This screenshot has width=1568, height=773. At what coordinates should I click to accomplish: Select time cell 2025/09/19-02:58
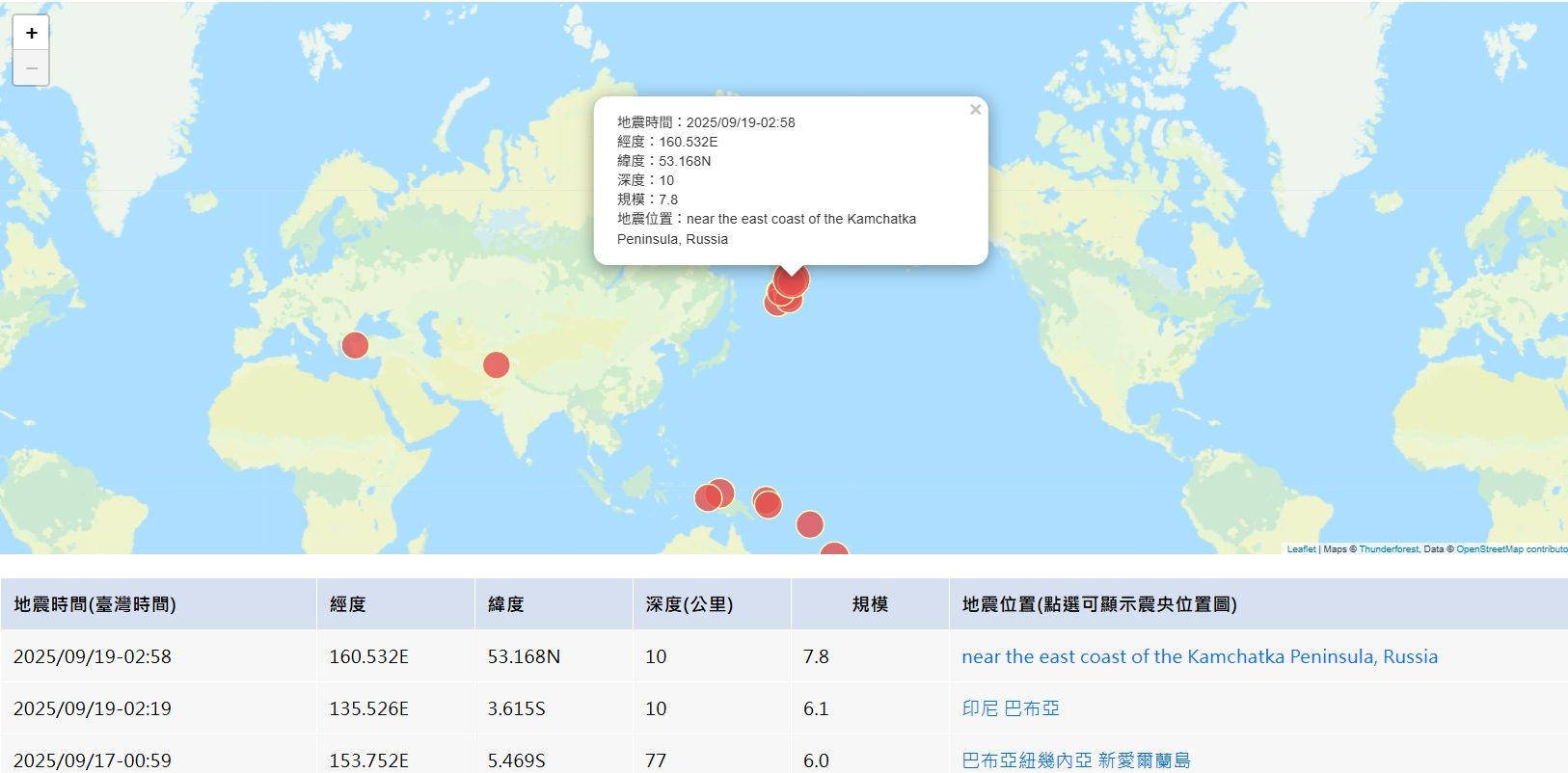pyautogui.click(x=158, y=656)
